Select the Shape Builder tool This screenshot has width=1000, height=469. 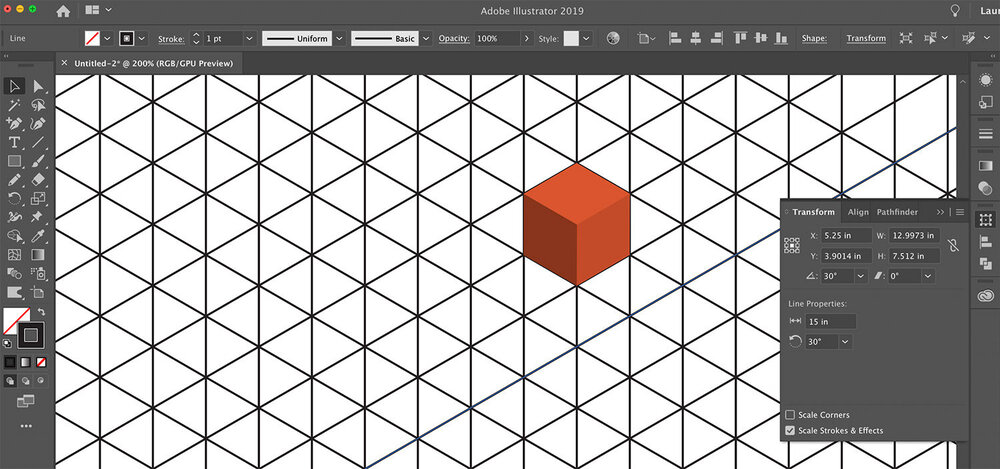coord(15,236)
